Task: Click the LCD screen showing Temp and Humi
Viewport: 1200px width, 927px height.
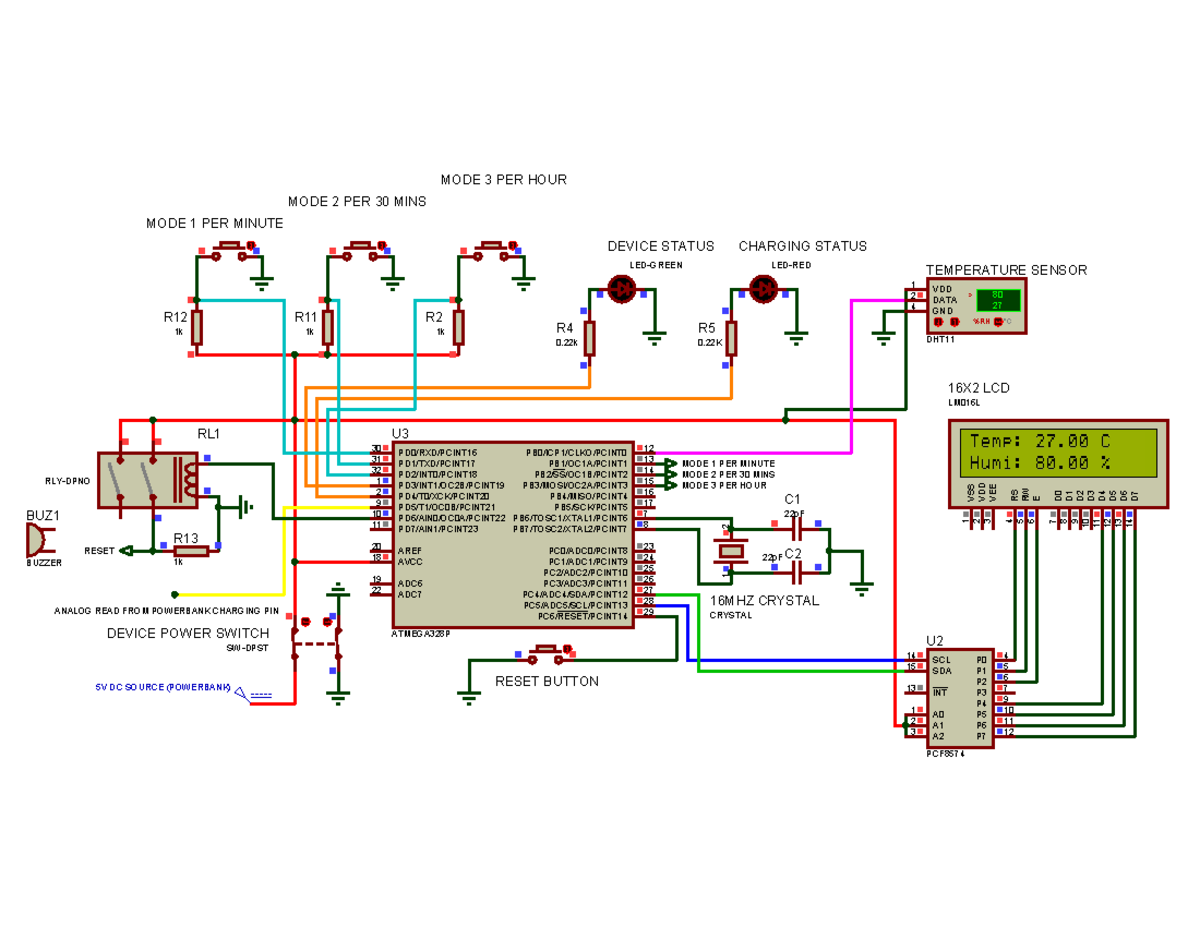Action: pyautogui.click(x=1058, y=452)
